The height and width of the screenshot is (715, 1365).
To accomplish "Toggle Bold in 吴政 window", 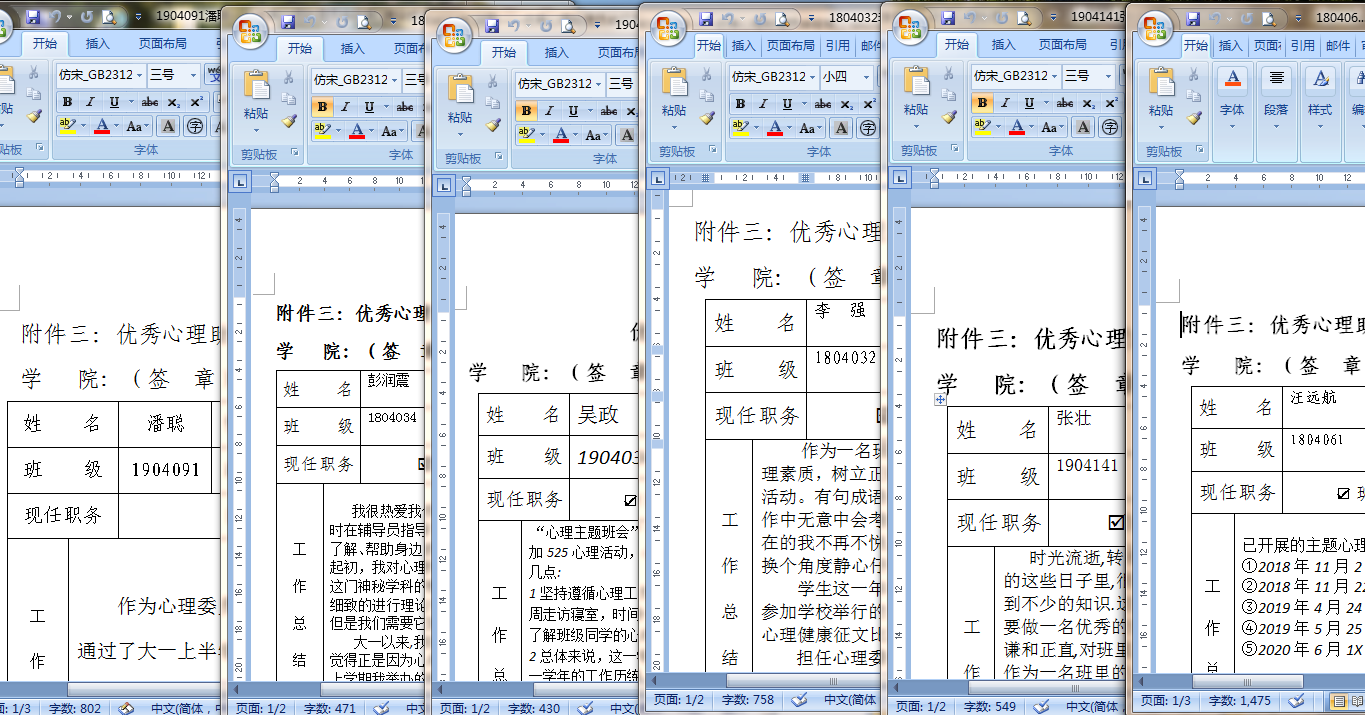I will [526, 110].
